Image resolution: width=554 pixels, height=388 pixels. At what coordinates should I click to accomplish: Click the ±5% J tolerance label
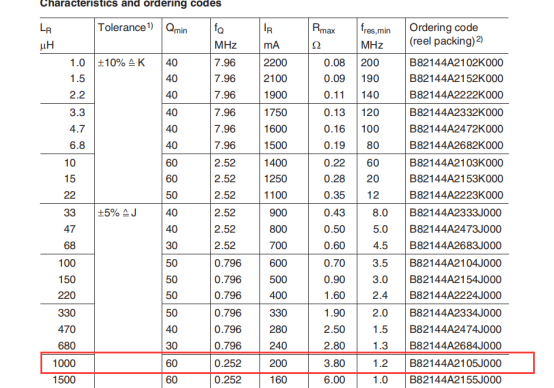117,213
